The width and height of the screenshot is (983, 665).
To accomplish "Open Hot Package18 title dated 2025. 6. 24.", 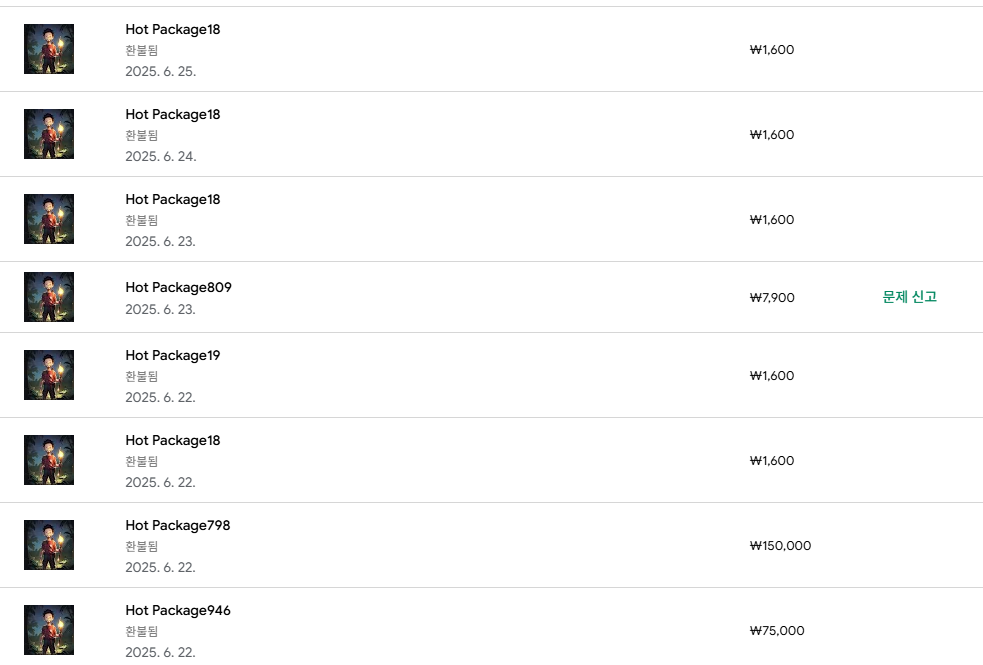I will click(x=172, y=114).
